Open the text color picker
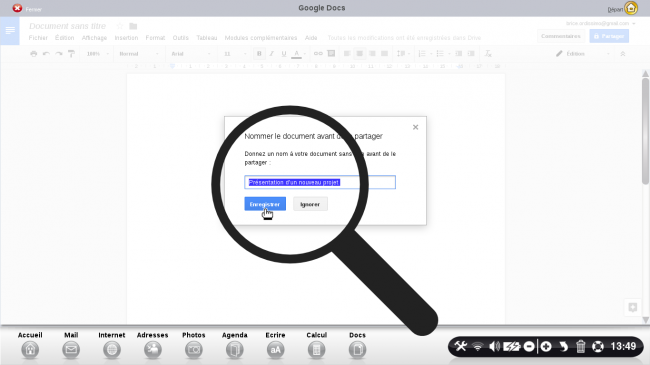The width and height of the screenshot is (650, 365). (x=296, y=54)
